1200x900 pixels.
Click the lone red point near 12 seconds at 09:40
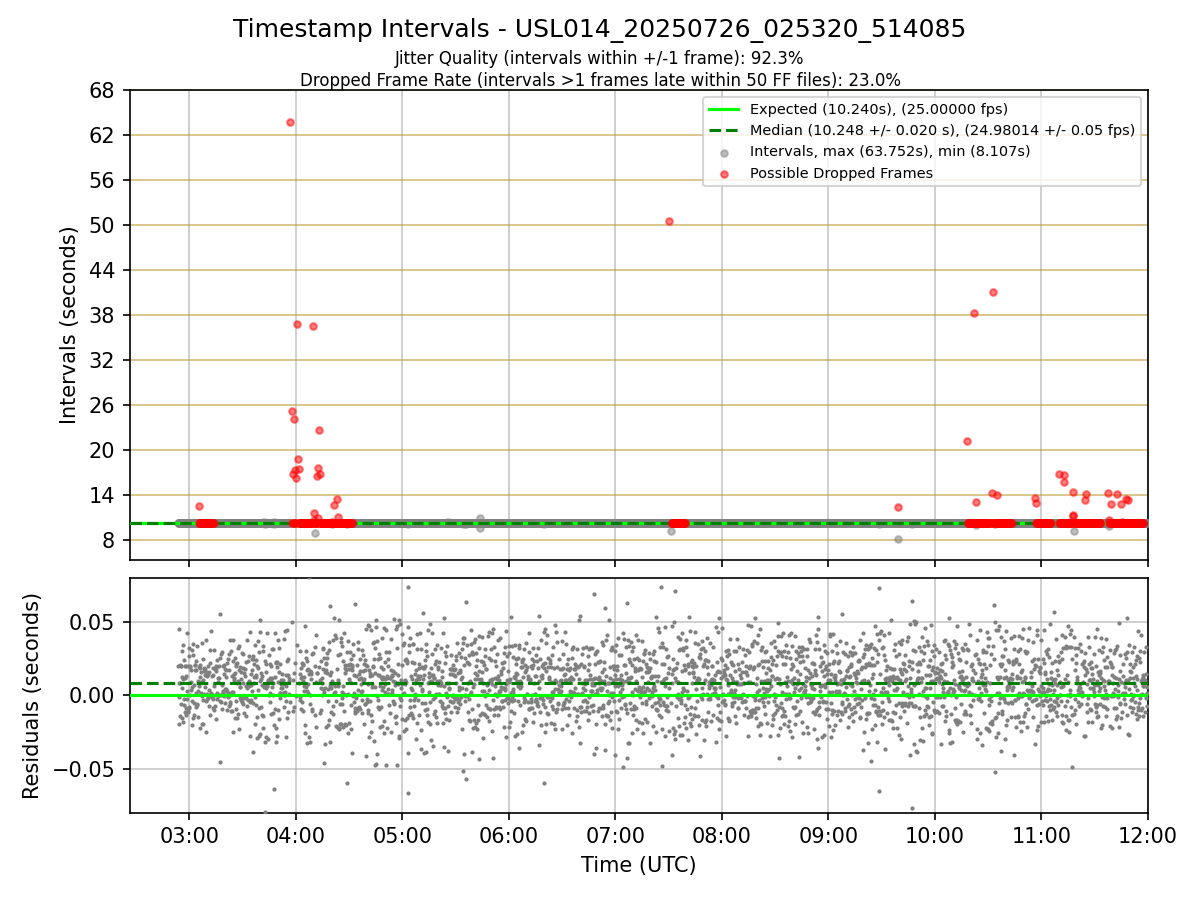pyautogui.click(x=898, y=507)
